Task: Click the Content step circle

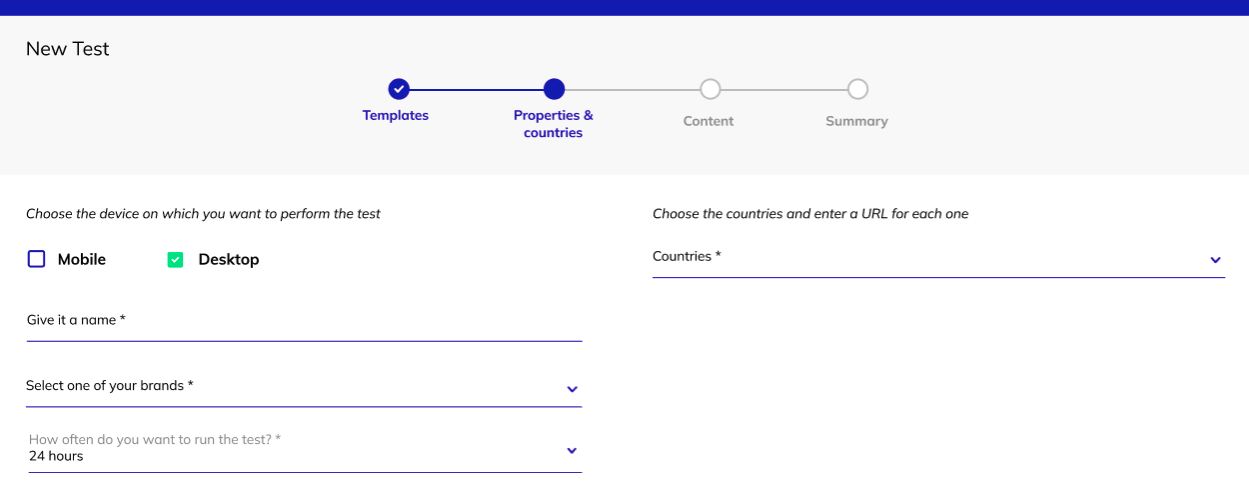Action: (x=710, y=89)
